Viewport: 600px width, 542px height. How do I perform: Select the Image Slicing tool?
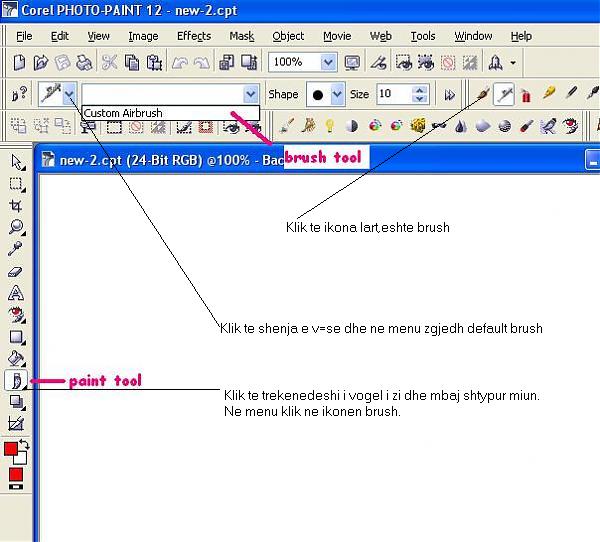tap(16, 423)
